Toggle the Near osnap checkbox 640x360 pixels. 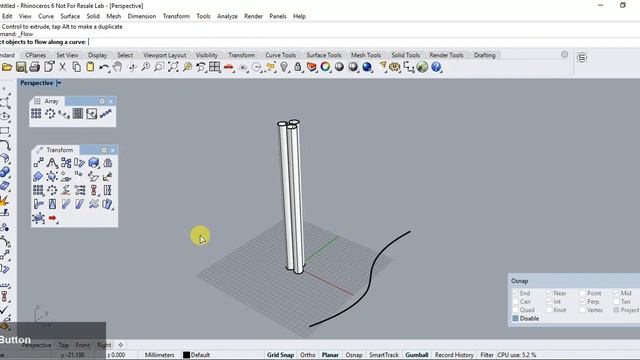click(549, 293)
